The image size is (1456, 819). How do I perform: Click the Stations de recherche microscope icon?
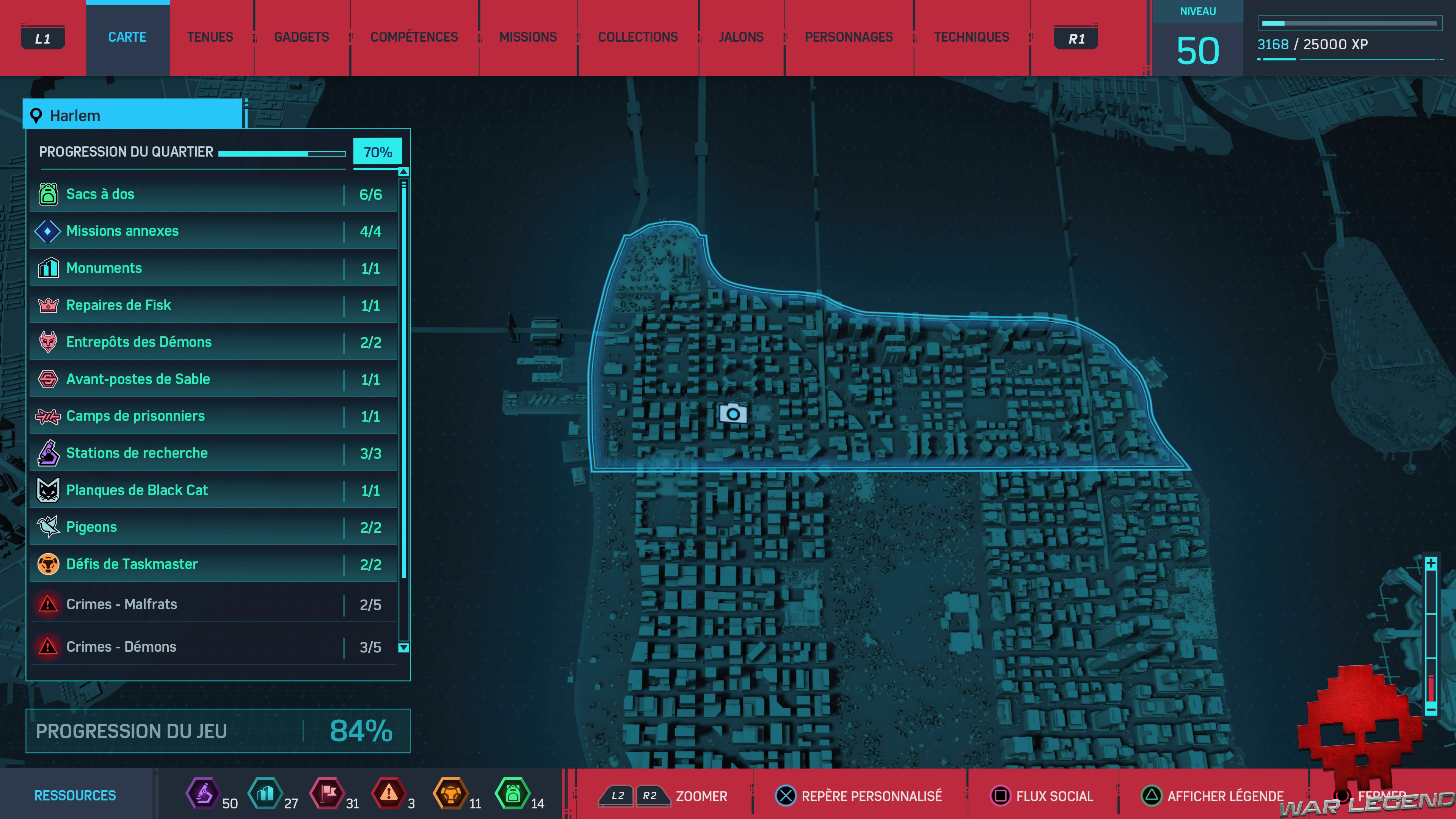[x=48, y=453]
